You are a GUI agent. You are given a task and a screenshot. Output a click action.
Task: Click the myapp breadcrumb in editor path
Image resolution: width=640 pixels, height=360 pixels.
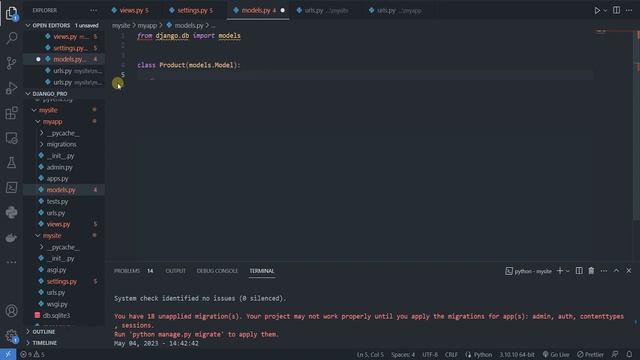click(147, 25)
